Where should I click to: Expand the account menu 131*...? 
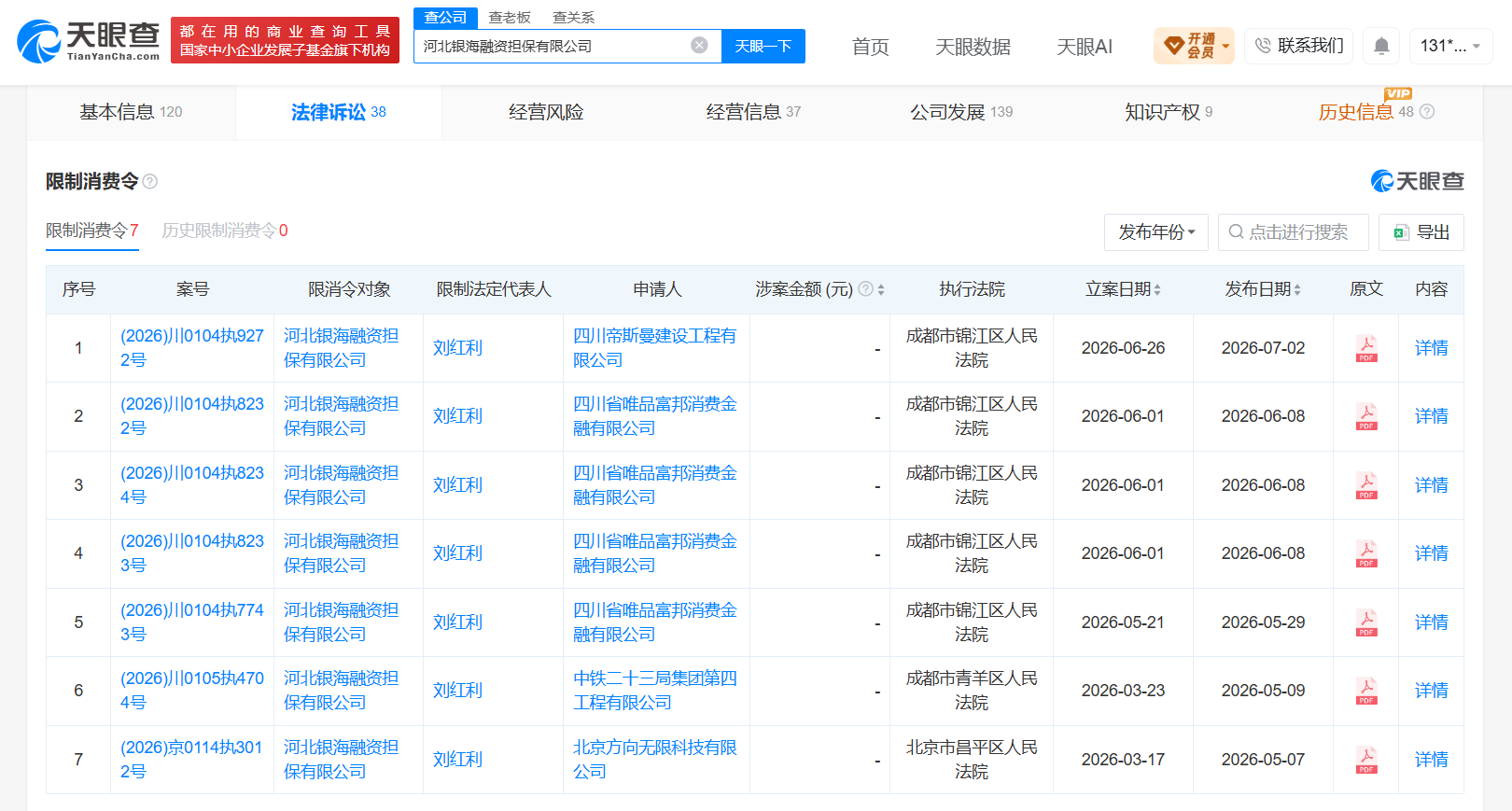click(1450, 46)
